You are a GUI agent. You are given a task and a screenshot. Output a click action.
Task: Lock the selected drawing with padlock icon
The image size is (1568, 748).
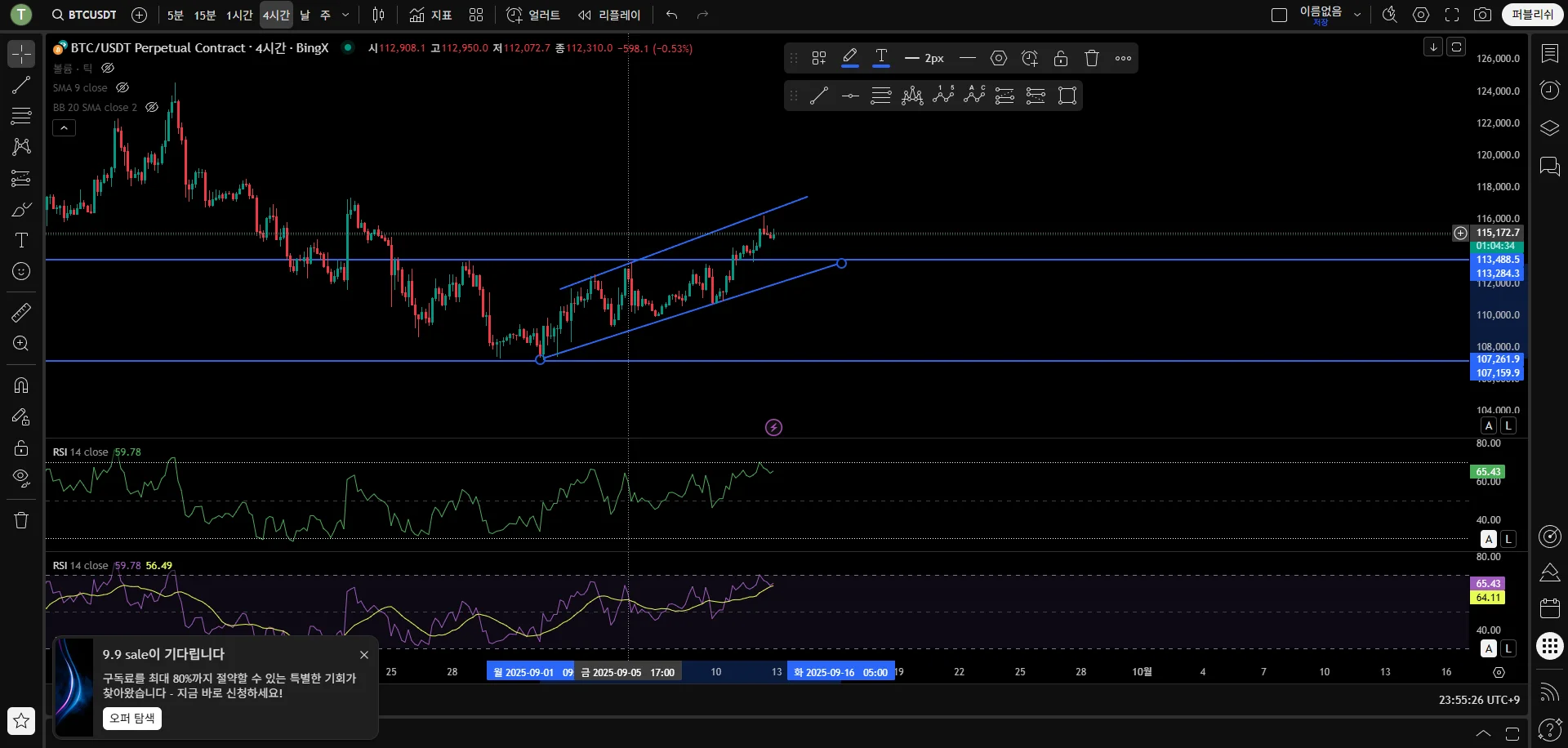click(x=1061, y=58)
